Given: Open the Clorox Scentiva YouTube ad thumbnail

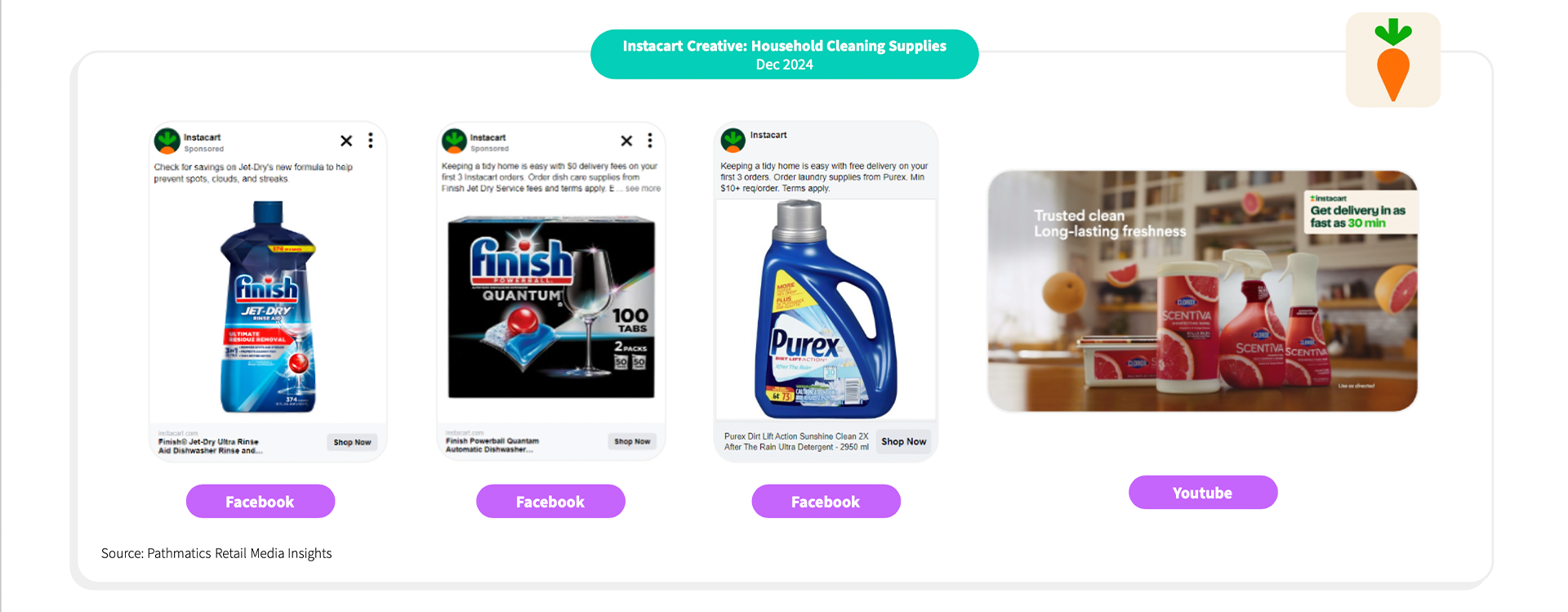Looking at the screenshot, I should (x=1202, y=291).
